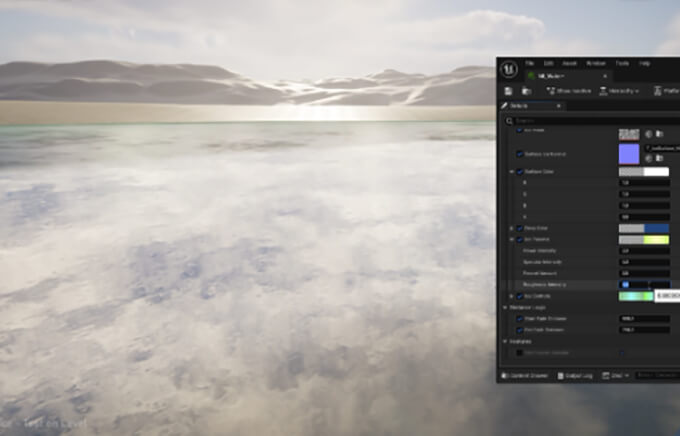Open the Tools menu

coord(621,63)
